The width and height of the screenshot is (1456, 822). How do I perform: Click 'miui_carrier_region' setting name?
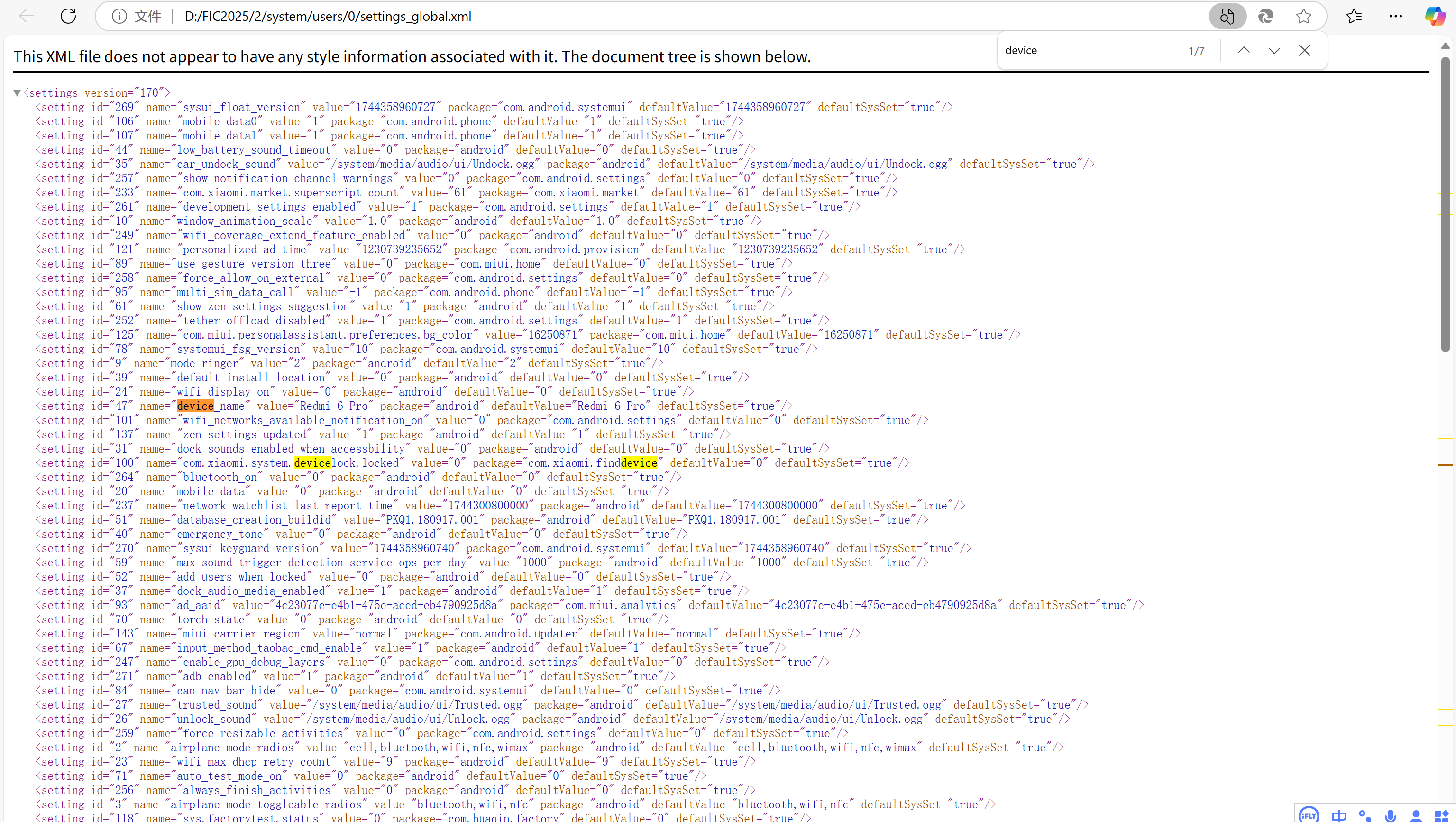pyautogui.click(x=241, y=634)
